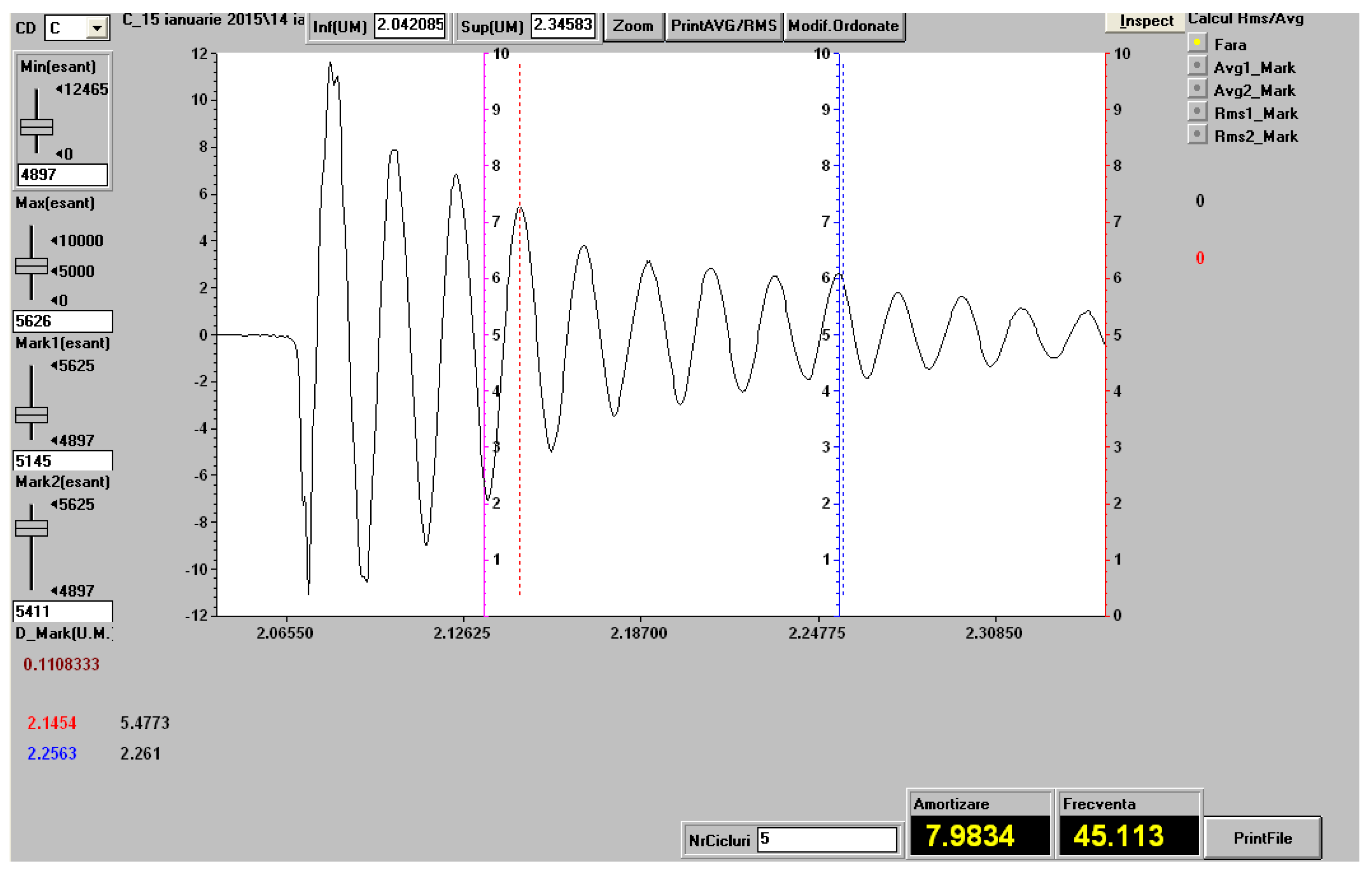The width and height of the screenshot is (1372, 872).
Task: Open the Inspect menu button
Action: 1145,22
